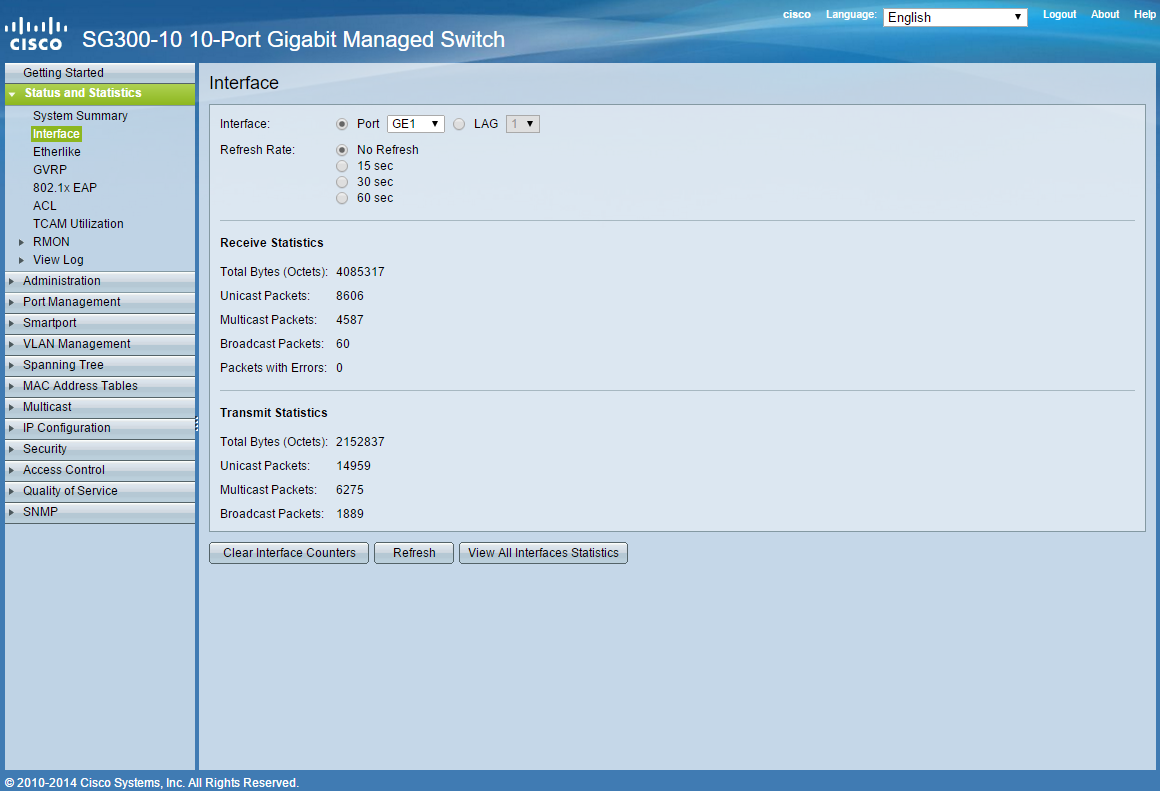Image resolution: width=1160 pixels, height=791 pixels.
Task: Expand the View Log tree node
Action: pos(21,260)
